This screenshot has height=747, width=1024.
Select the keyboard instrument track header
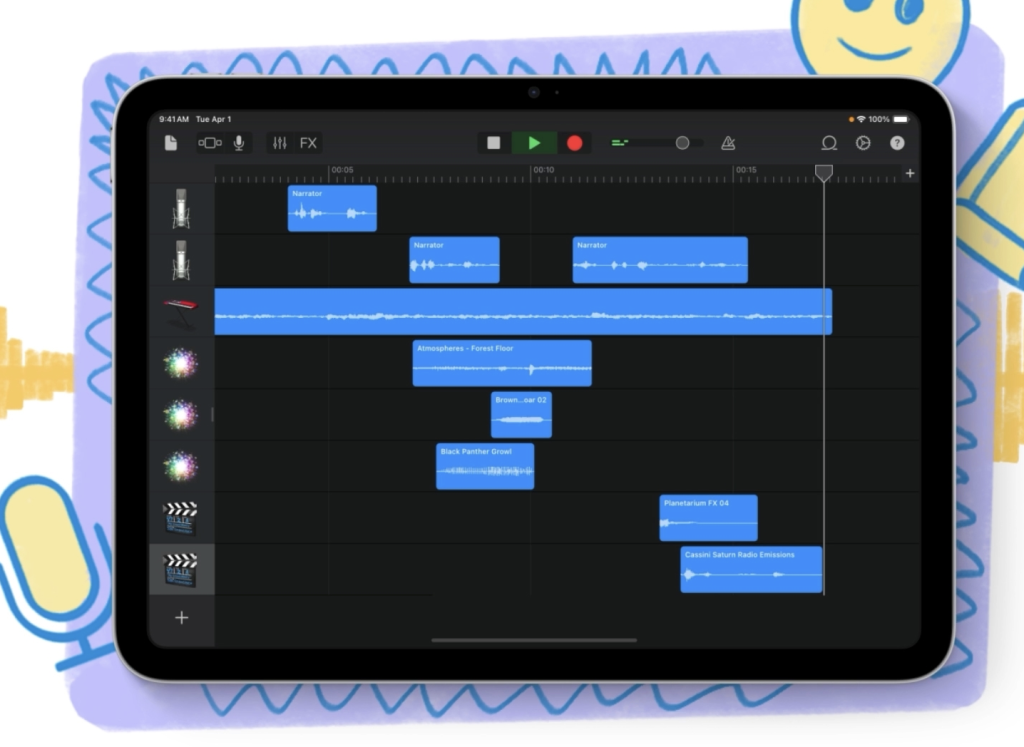[181, 312]
